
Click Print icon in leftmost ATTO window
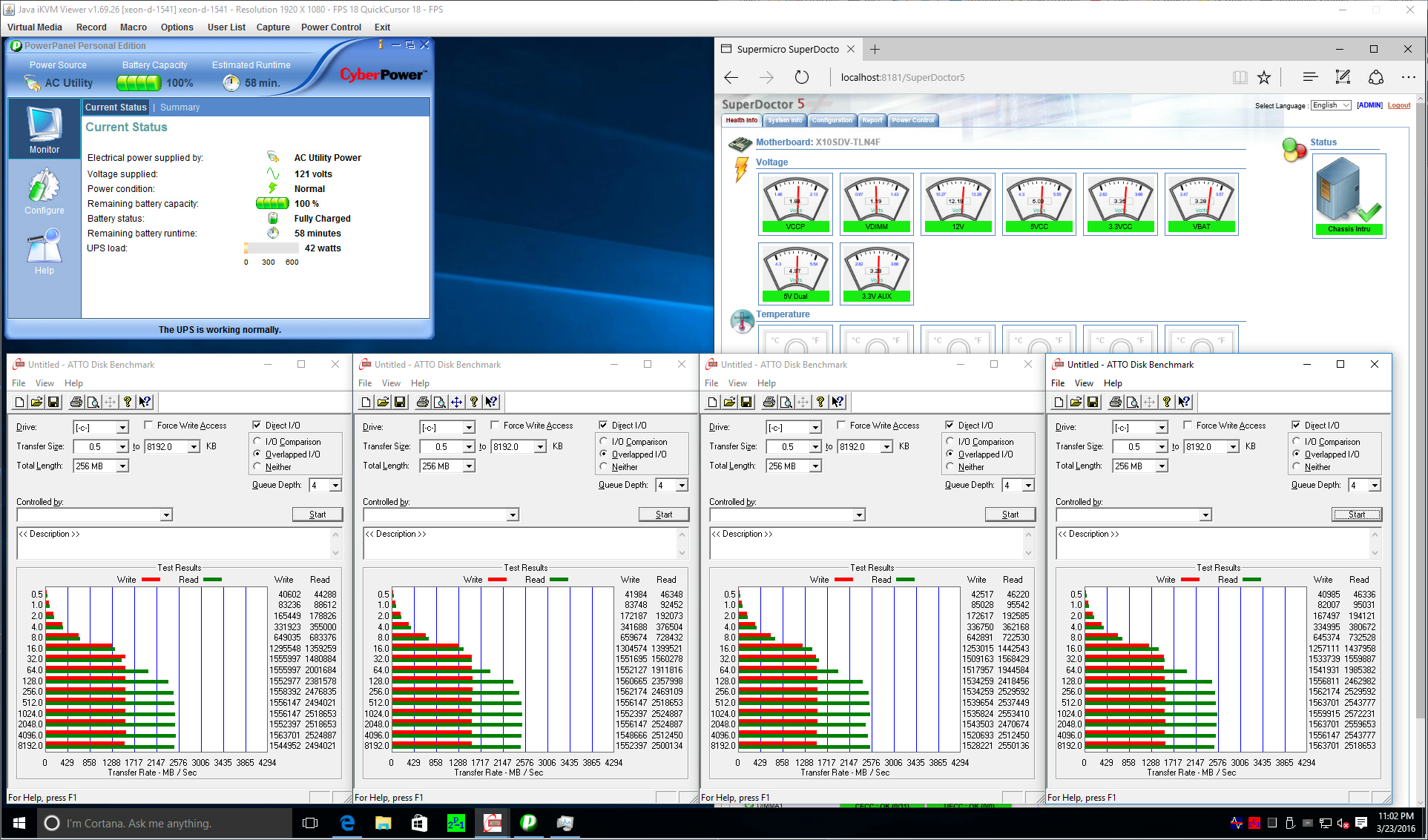pyautogui.click(x=76, y=402)
